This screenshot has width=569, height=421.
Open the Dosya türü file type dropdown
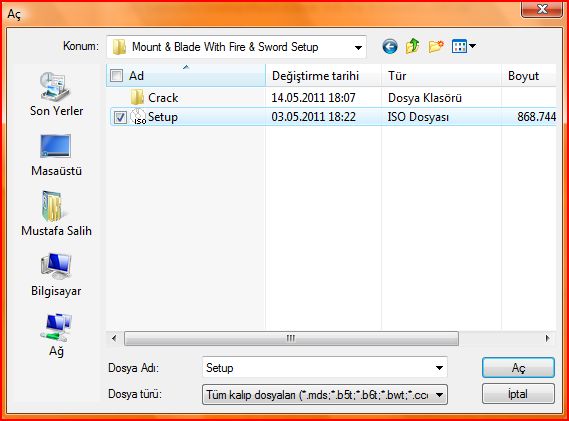[x=325, y=395]
